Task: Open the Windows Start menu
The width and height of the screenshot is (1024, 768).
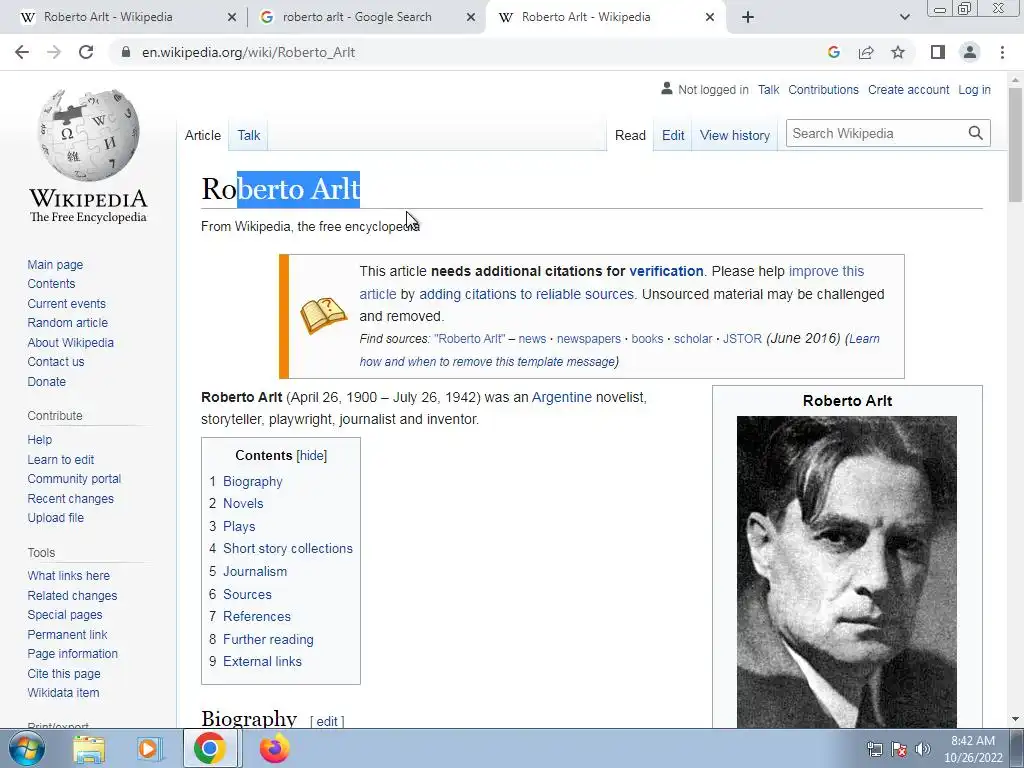Action: click(x=27, y=748)
